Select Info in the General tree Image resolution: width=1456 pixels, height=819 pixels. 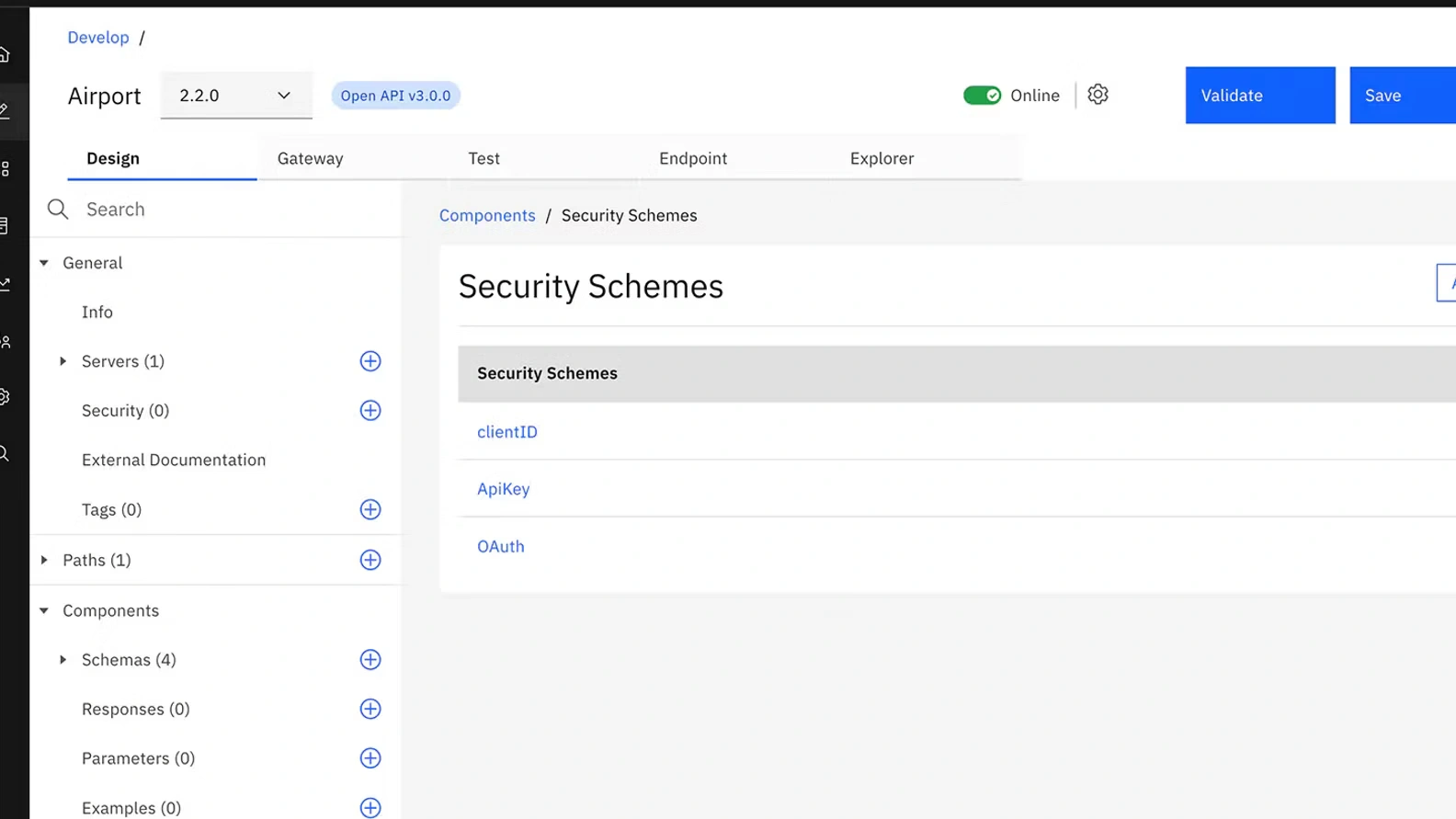[97, 313]
